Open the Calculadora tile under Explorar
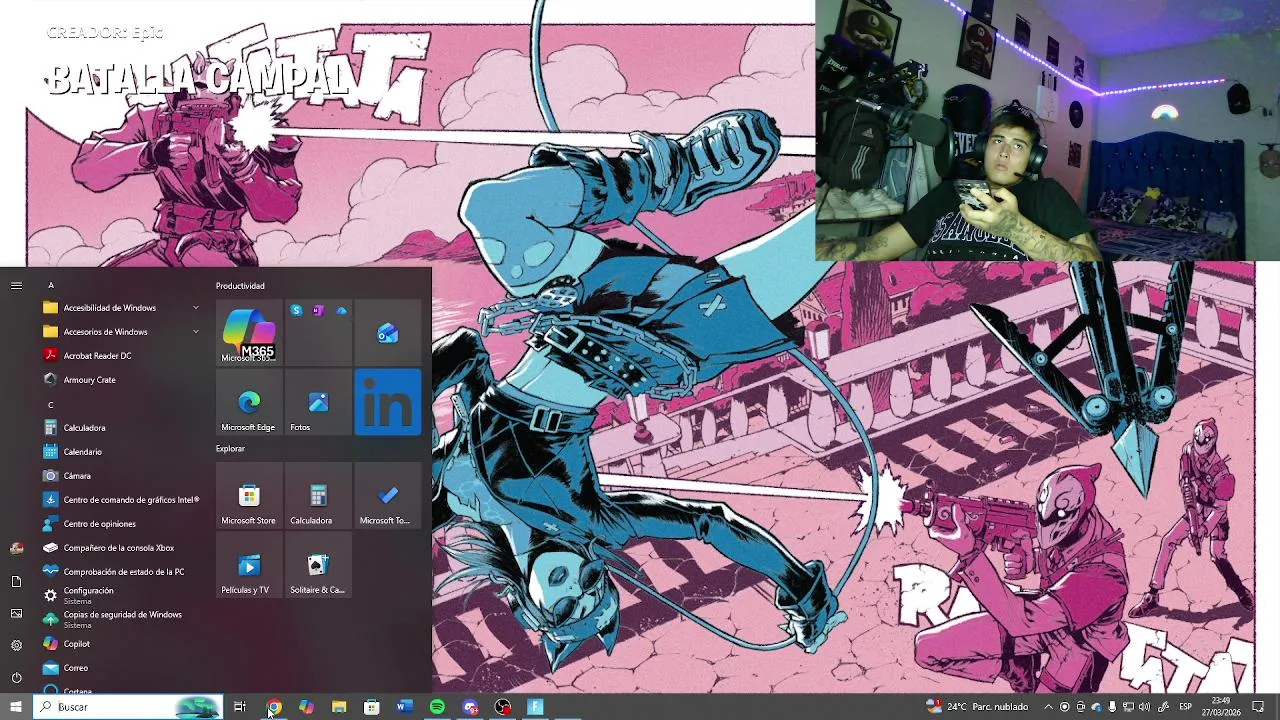 click(x=318, y=496)
